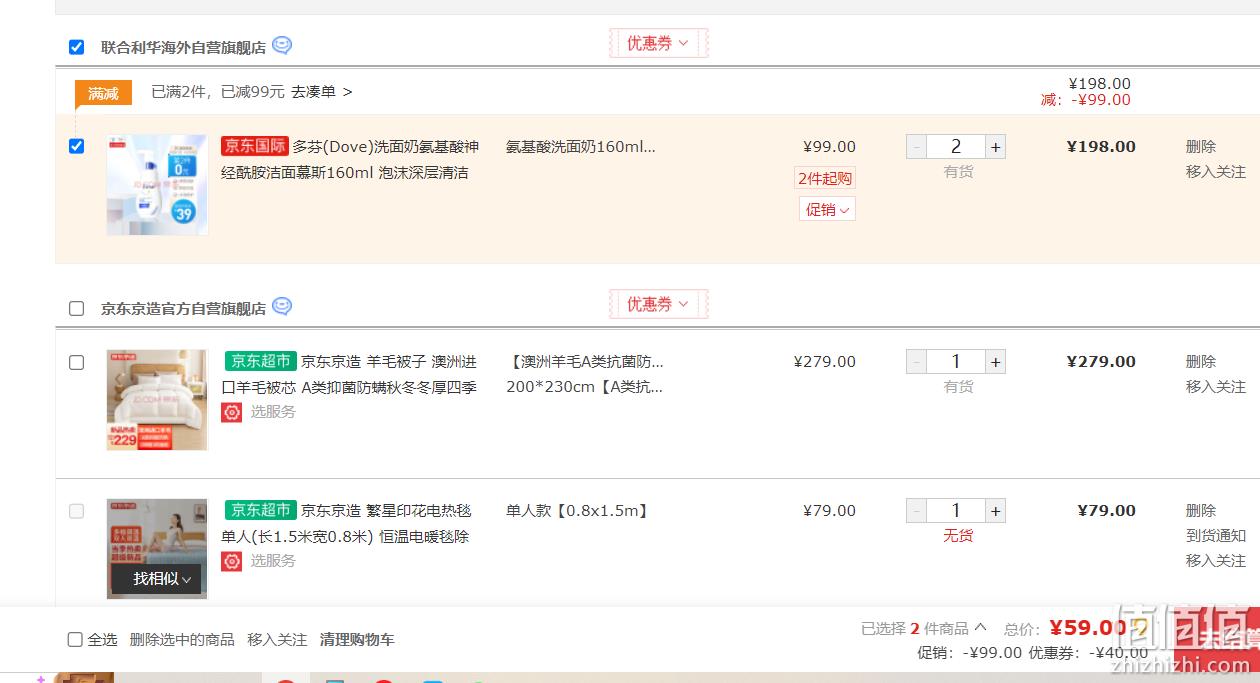Increase quantity of 电热毯
This screenshot has width=1260, height=683.
pyautogui.click(x=995, y=511)
